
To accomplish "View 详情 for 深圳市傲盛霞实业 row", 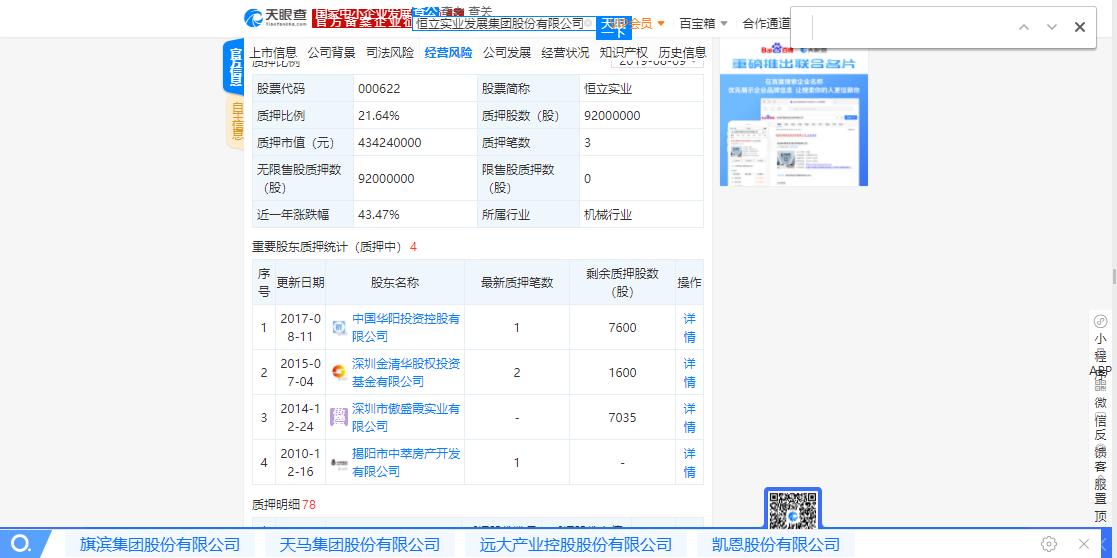I will (x=690, y=418).
